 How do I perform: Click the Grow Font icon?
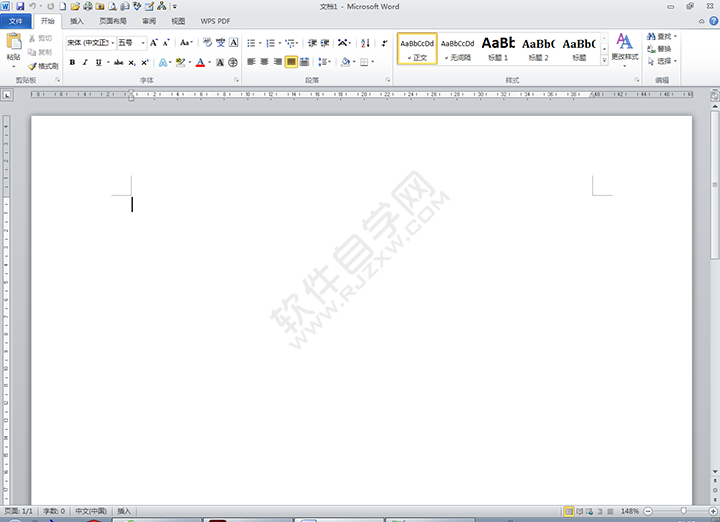coord(154,43)
